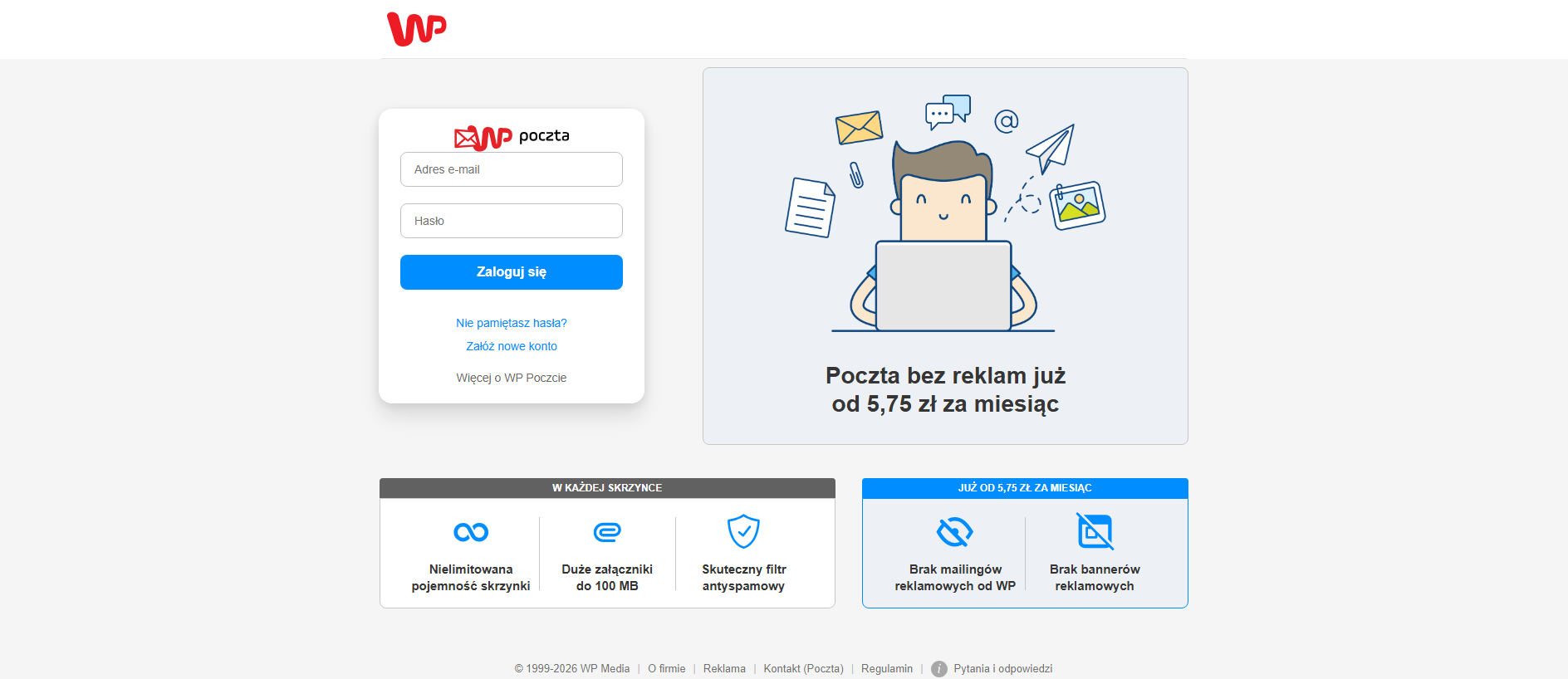The image size is (1568, 679).
Task: Open the Pytania i odpowiedzi footer link
Action: coord(1002,669)
